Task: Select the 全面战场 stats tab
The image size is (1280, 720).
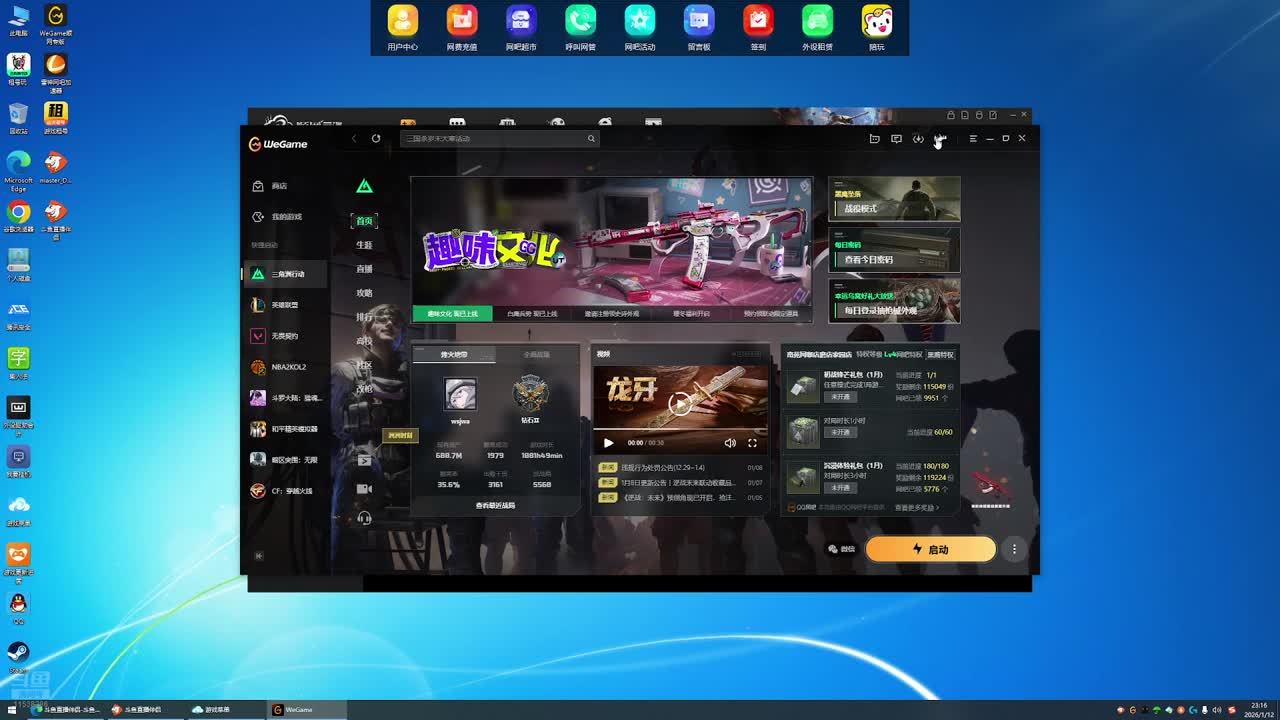Action: tap(537, 355)
